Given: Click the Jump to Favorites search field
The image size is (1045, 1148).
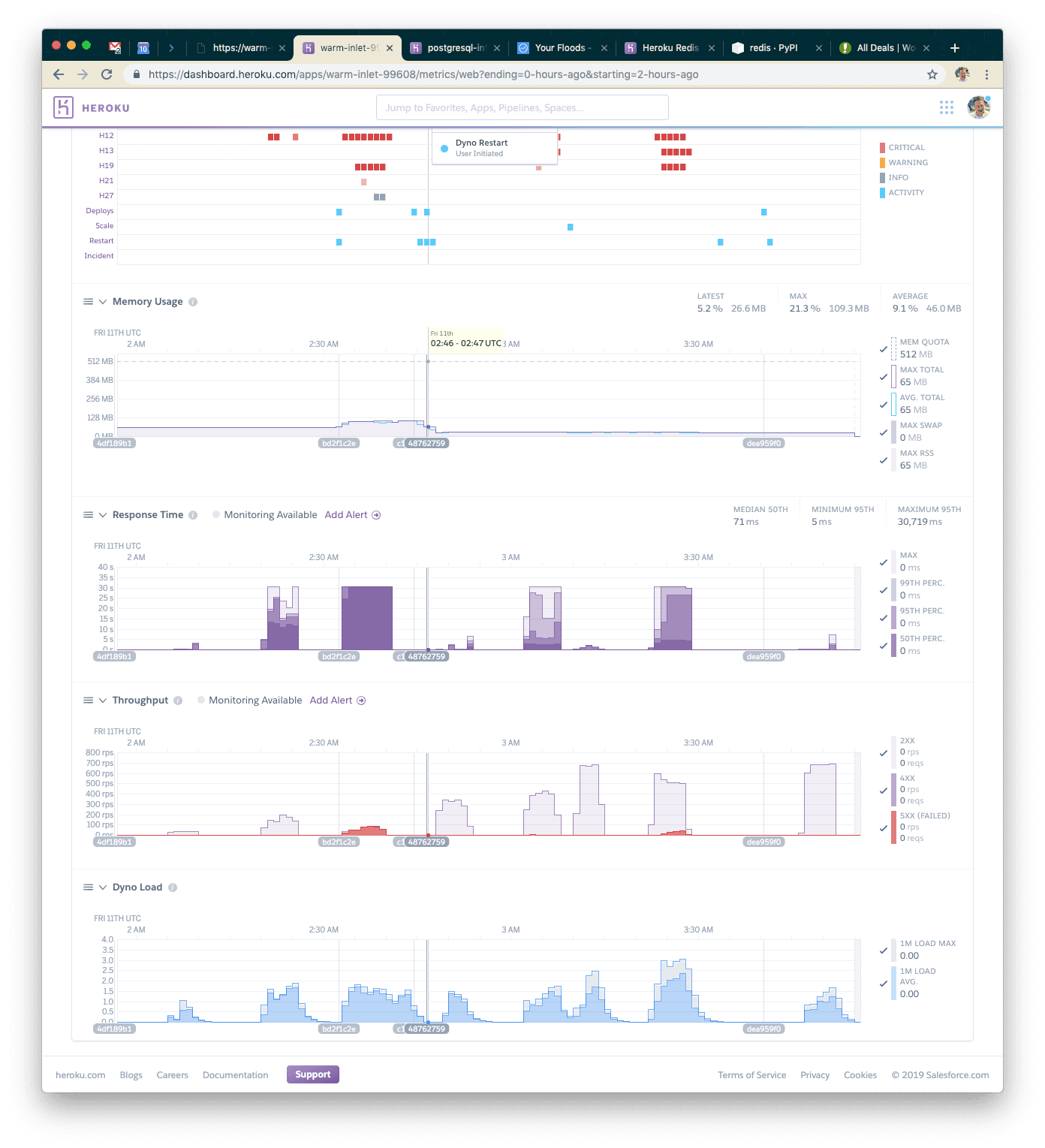Looking at the screenshot, I should pyautogui.click(x=522, y=107).
